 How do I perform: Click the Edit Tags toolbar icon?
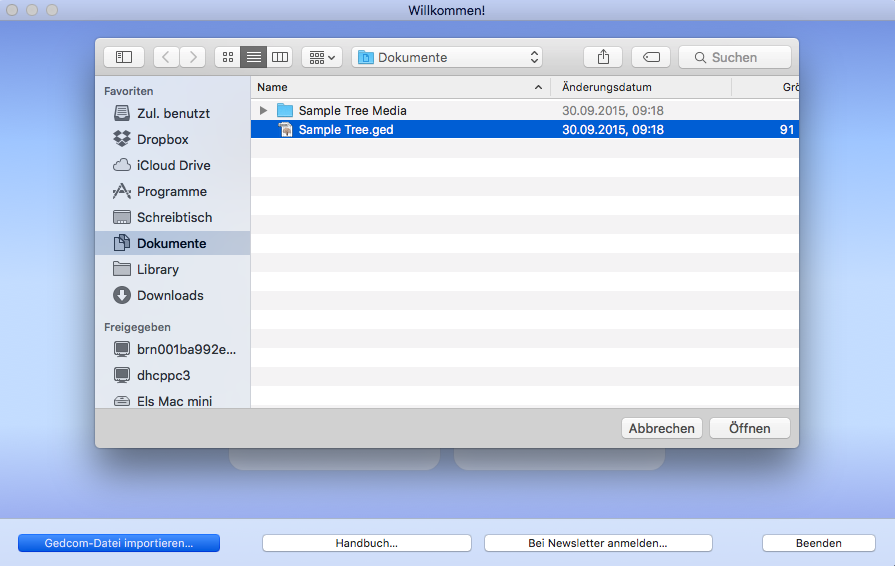[651, 57]
